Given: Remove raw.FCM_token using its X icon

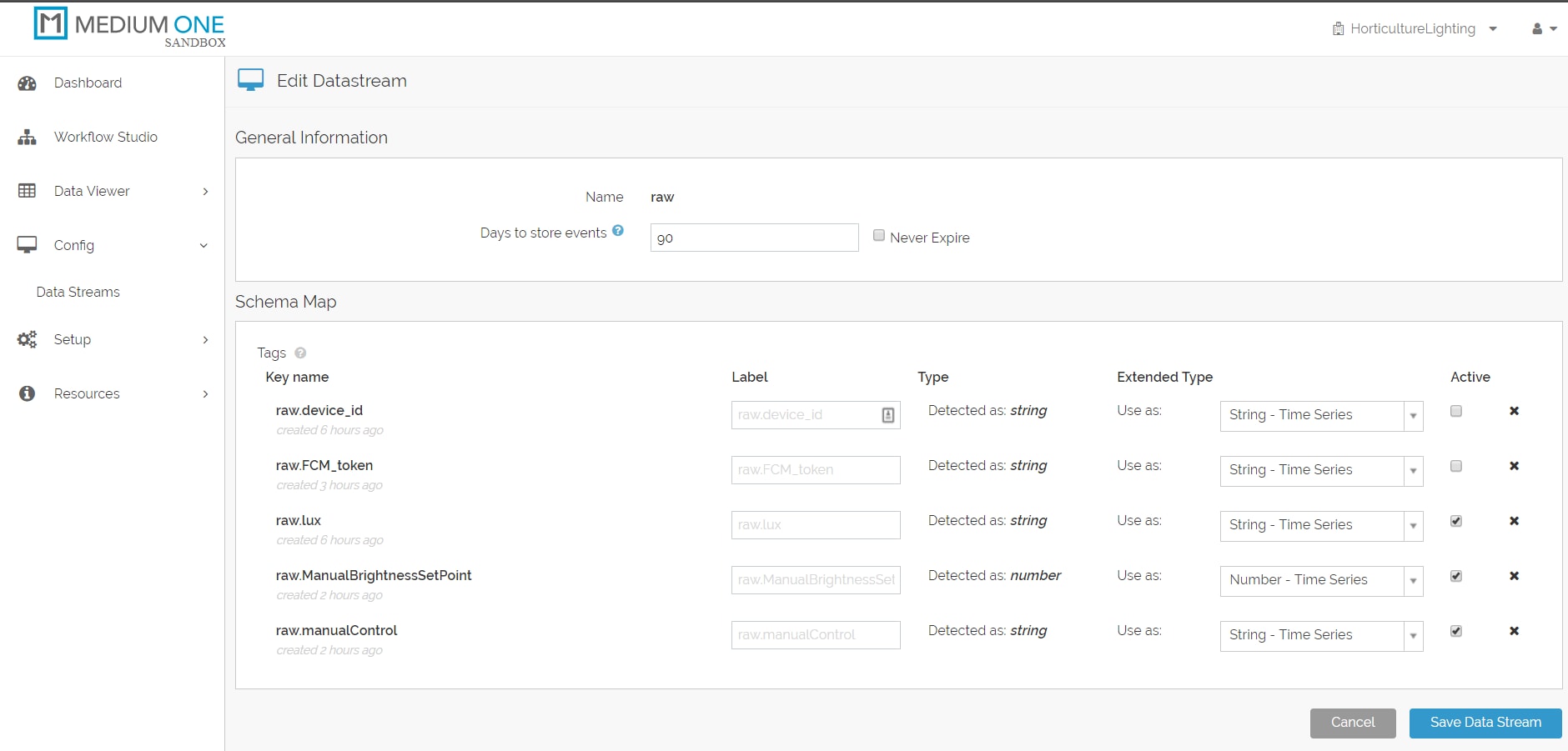Looking at the screenshot, I should point(1514,466).
